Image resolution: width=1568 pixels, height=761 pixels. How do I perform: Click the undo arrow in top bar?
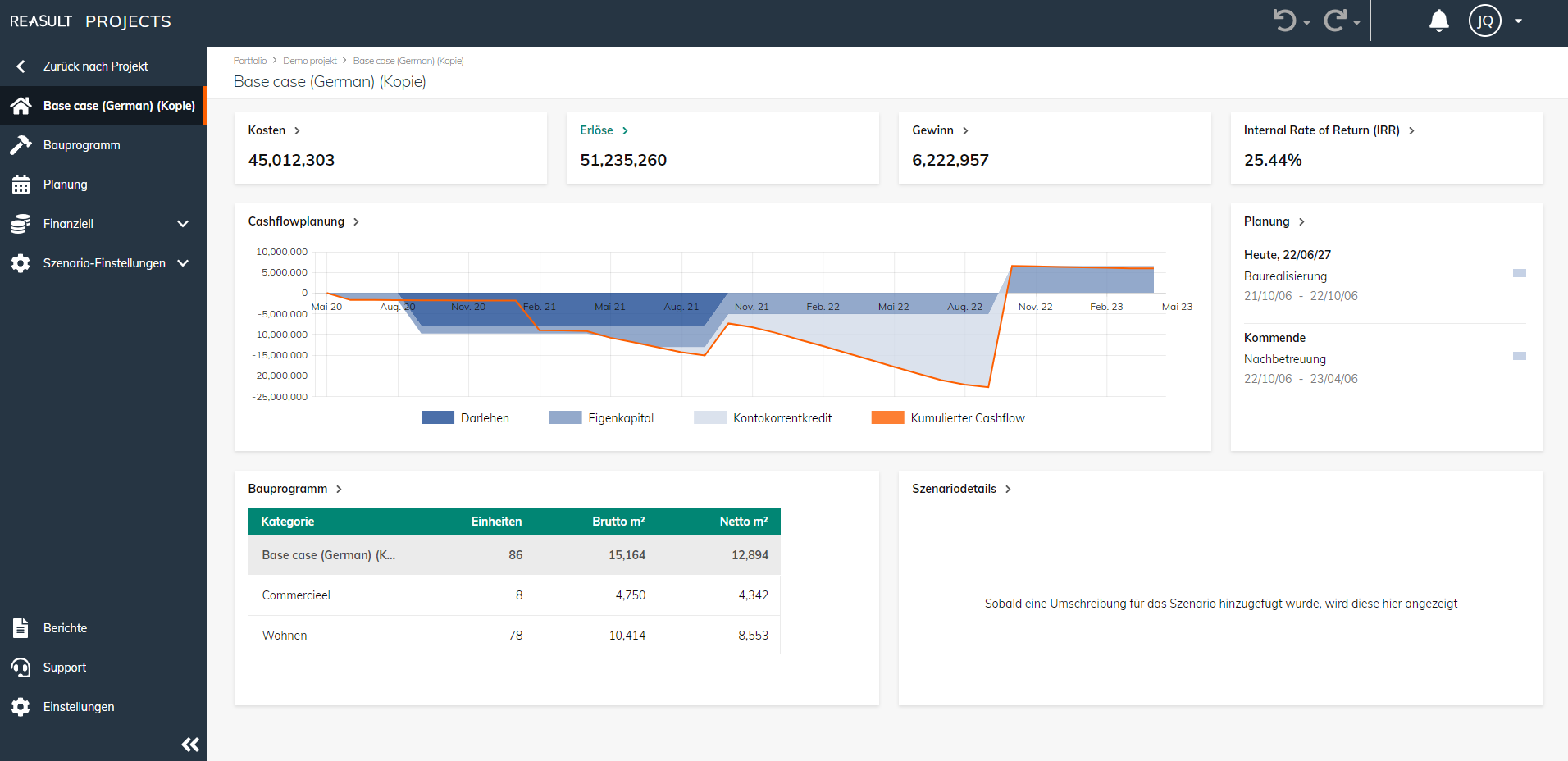coord(1284,21)
